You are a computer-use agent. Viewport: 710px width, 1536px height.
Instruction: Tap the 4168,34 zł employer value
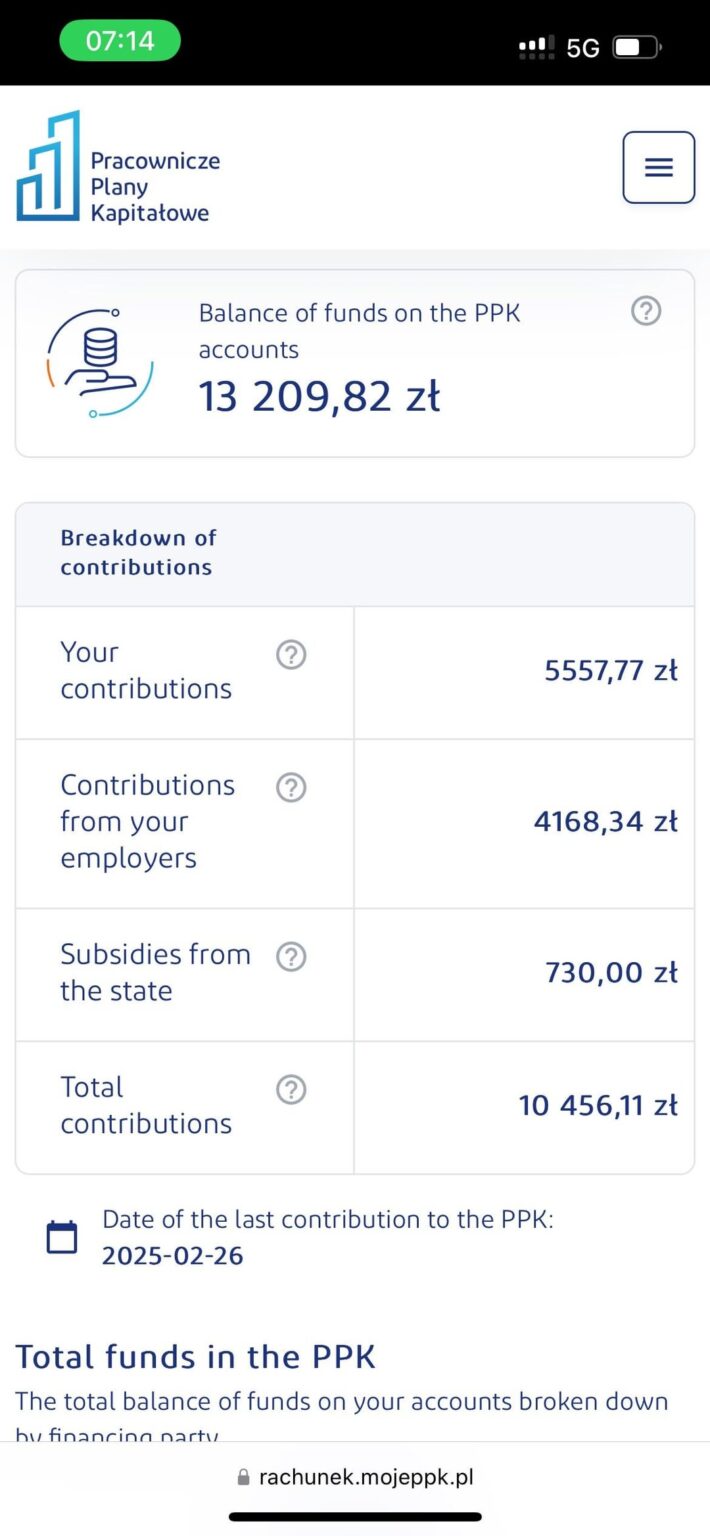point(606,822)
